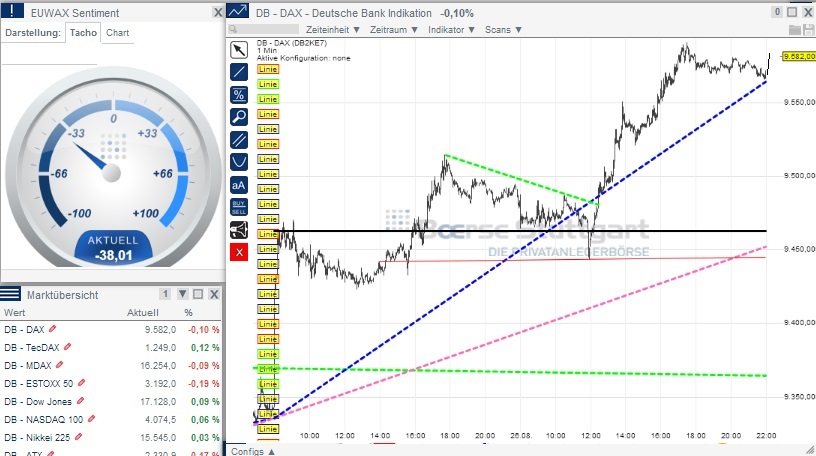Image resolution: width=816 pixels, height=456 pixels.
Task: Click the Aktuell column header
Action: [x=143, y=313]
